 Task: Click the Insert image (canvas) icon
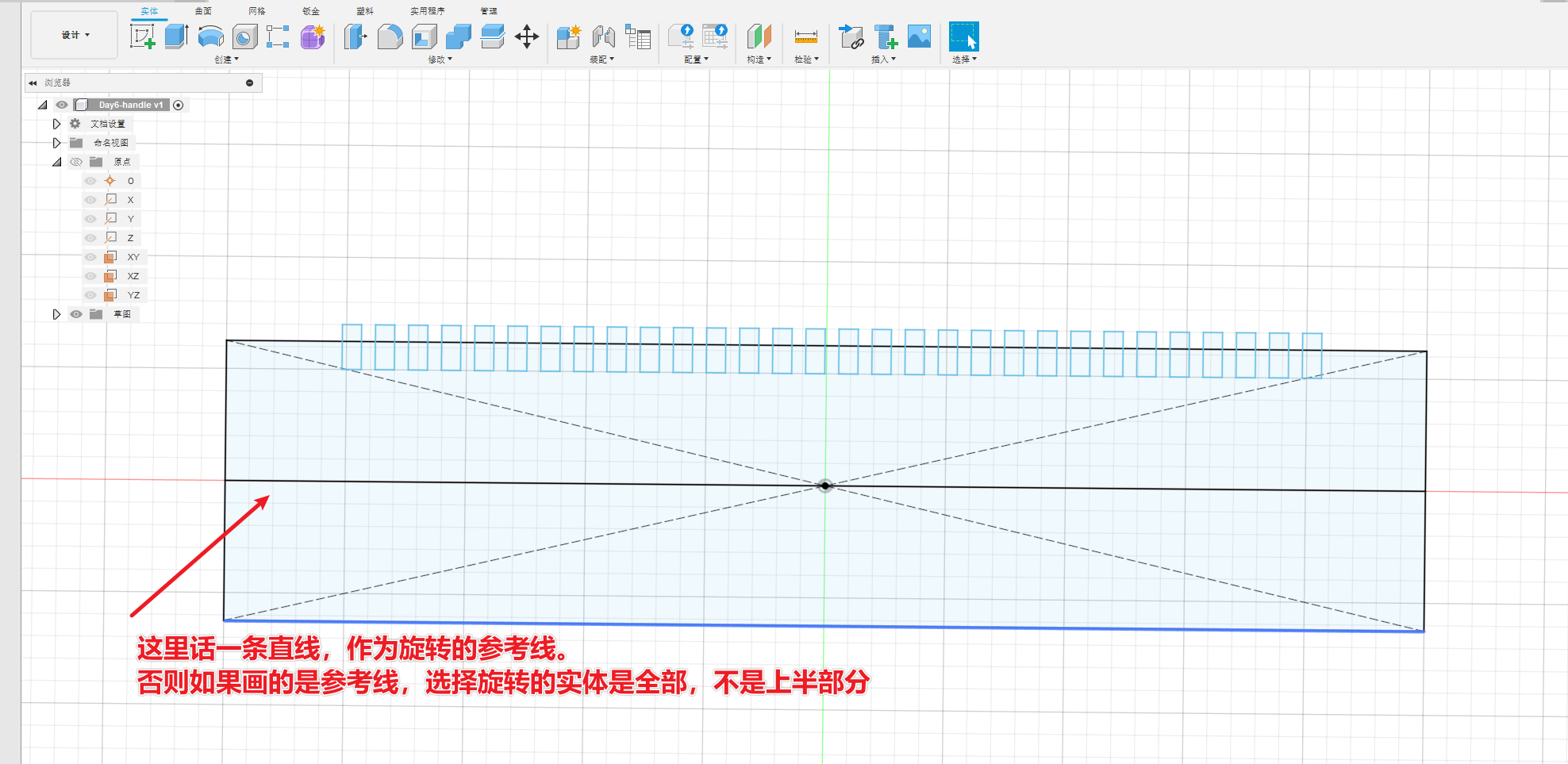click(919, 36)
